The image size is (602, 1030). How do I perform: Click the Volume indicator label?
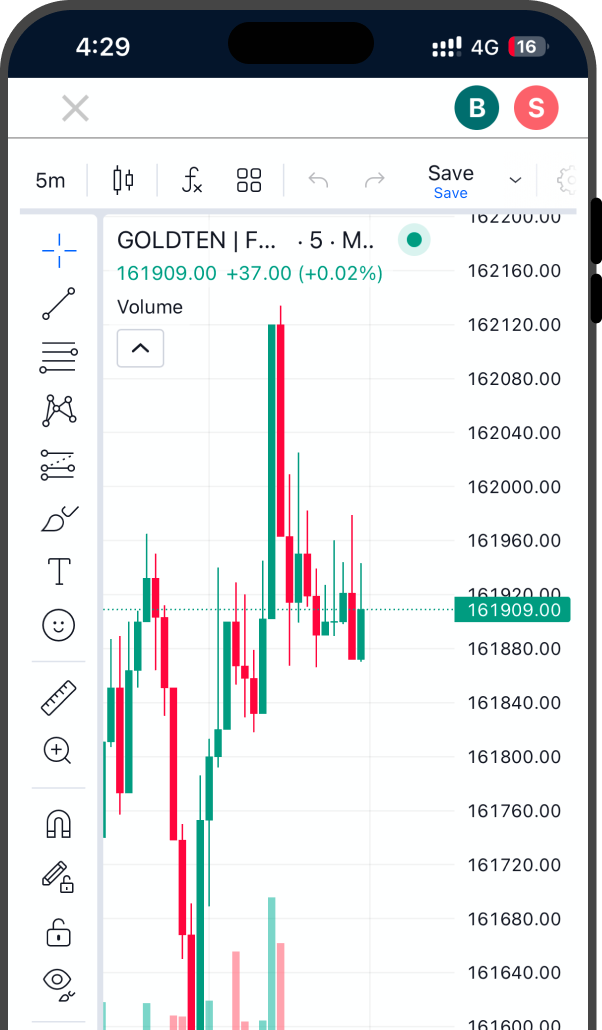(150, 307)
